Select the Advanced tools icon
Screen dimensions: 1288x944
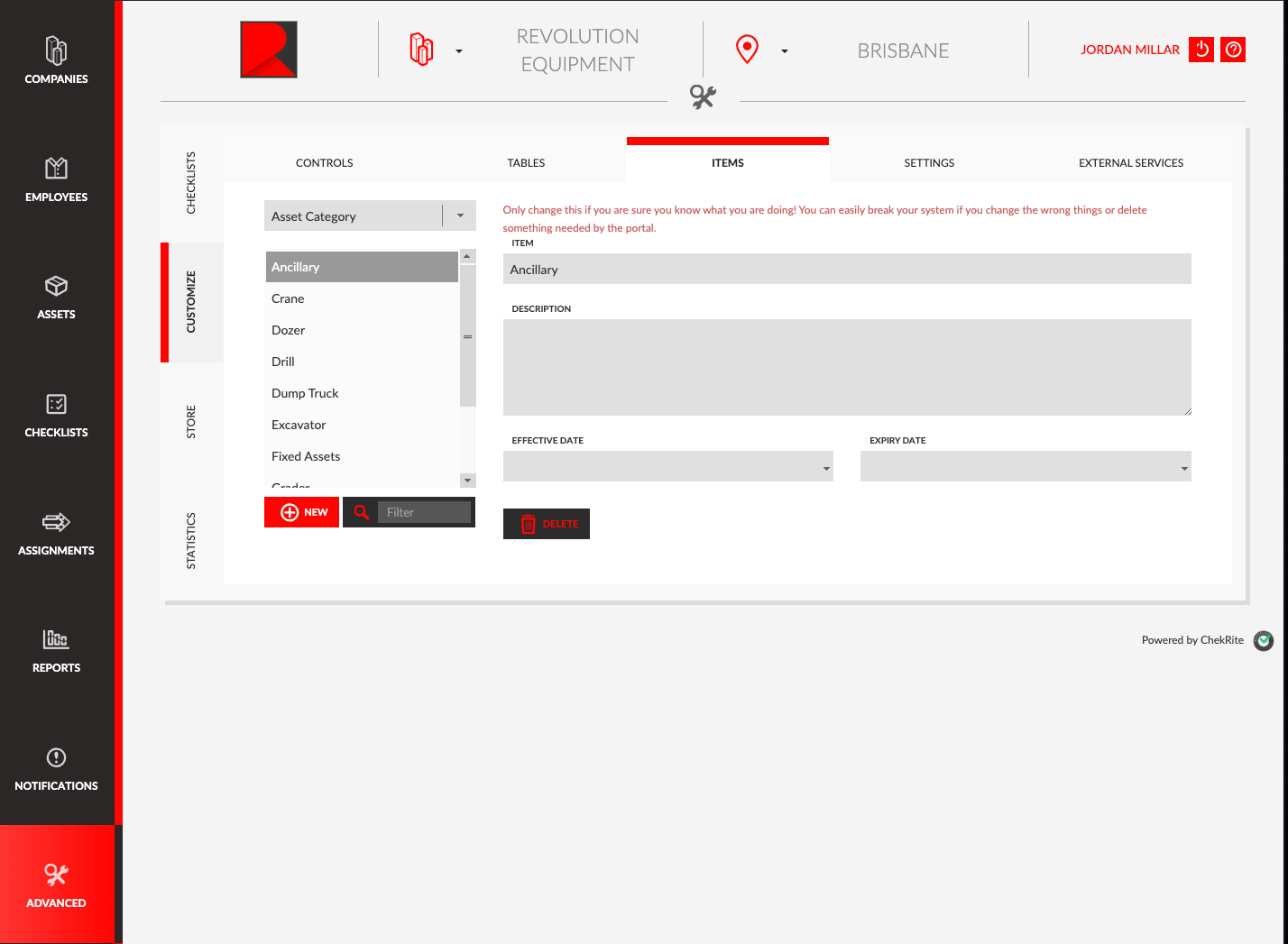(x=56, y=874)
